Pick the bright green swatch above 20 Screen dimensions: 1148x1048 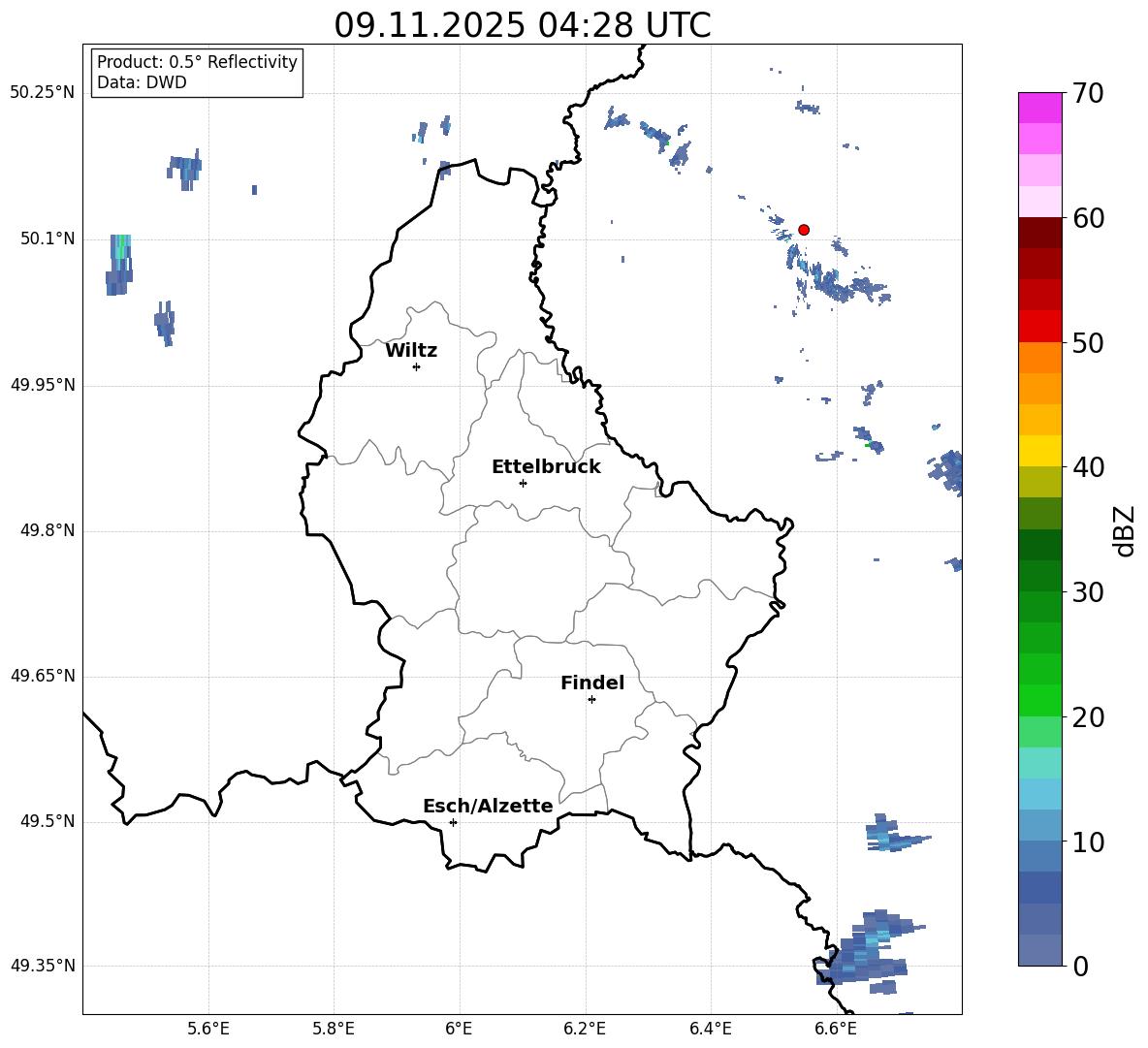tap(1040, 700)
